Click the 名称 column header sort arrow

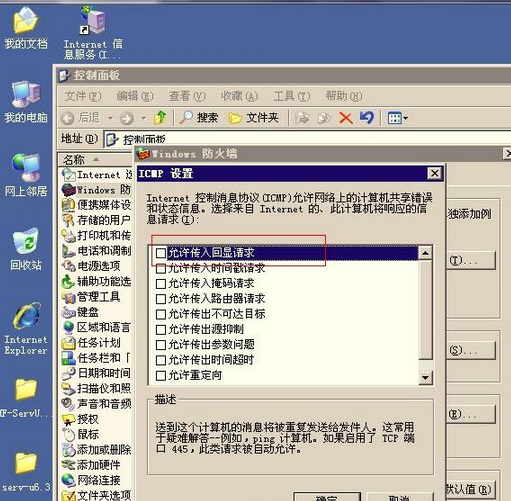tap(96, 159)
